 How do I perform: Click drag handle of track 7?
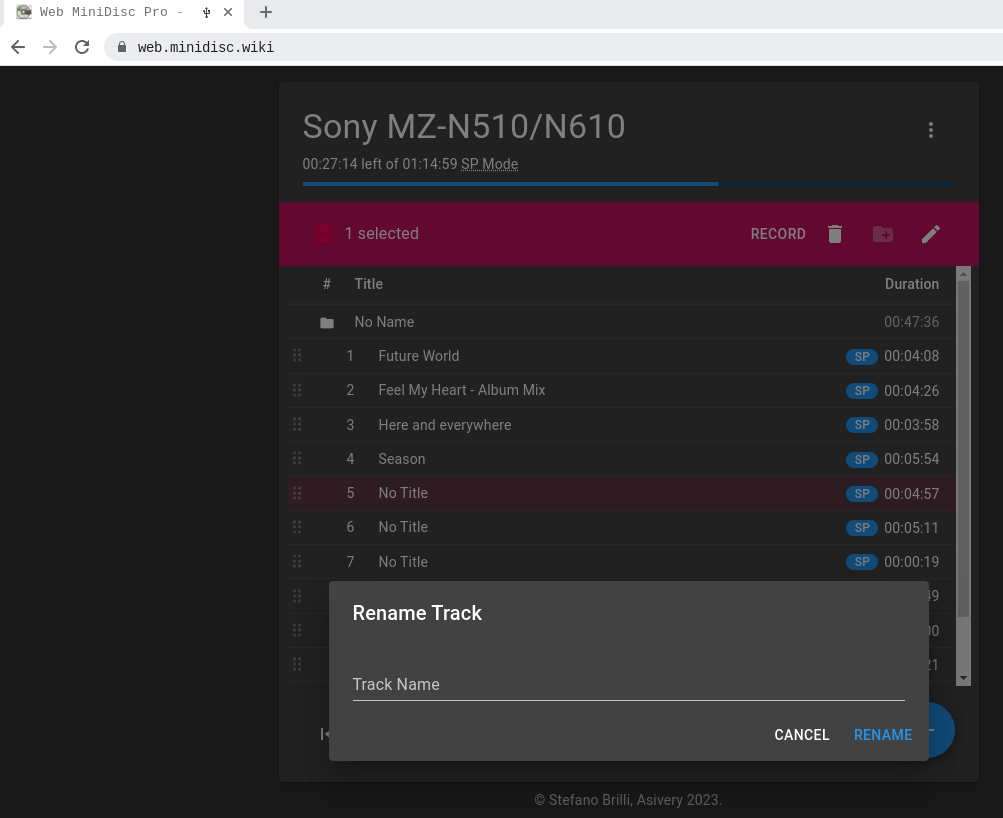pyautogui.click(x=297, y=562)
